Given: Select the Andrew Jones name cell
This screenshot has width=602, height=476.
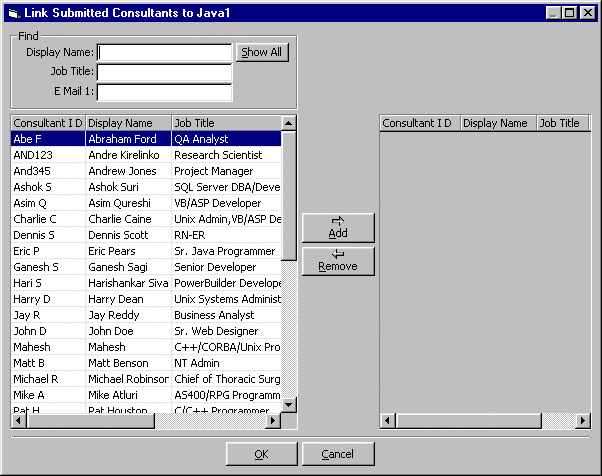Looking at the screenshot, I should click(128, 171).
